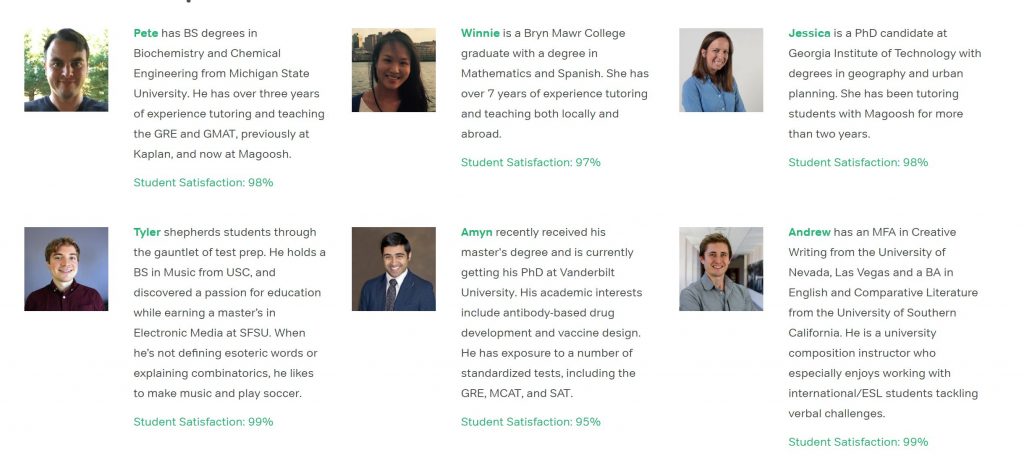
Task: Click Jessica's Student Satisfaction 98% text
Action: [858, 163]
